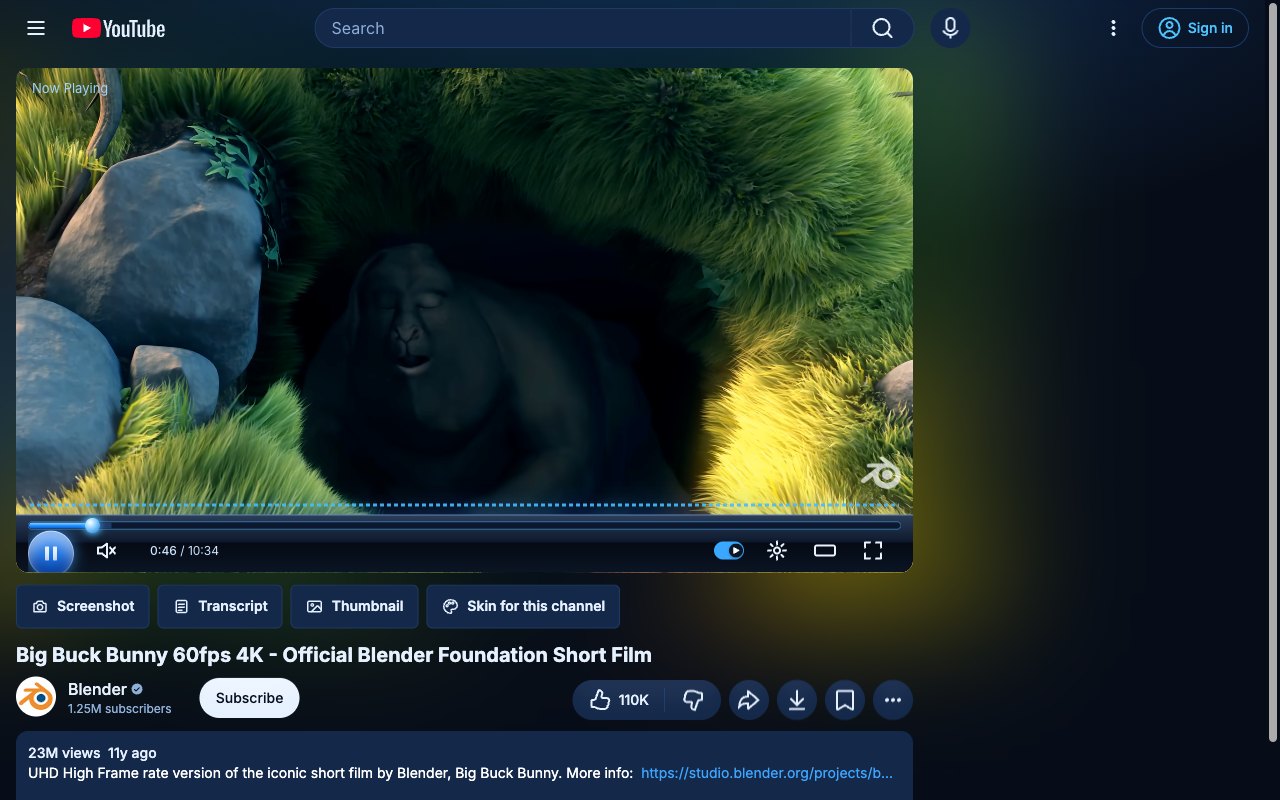
Task: Open Blender channel name link
Action: pos(97,689)
